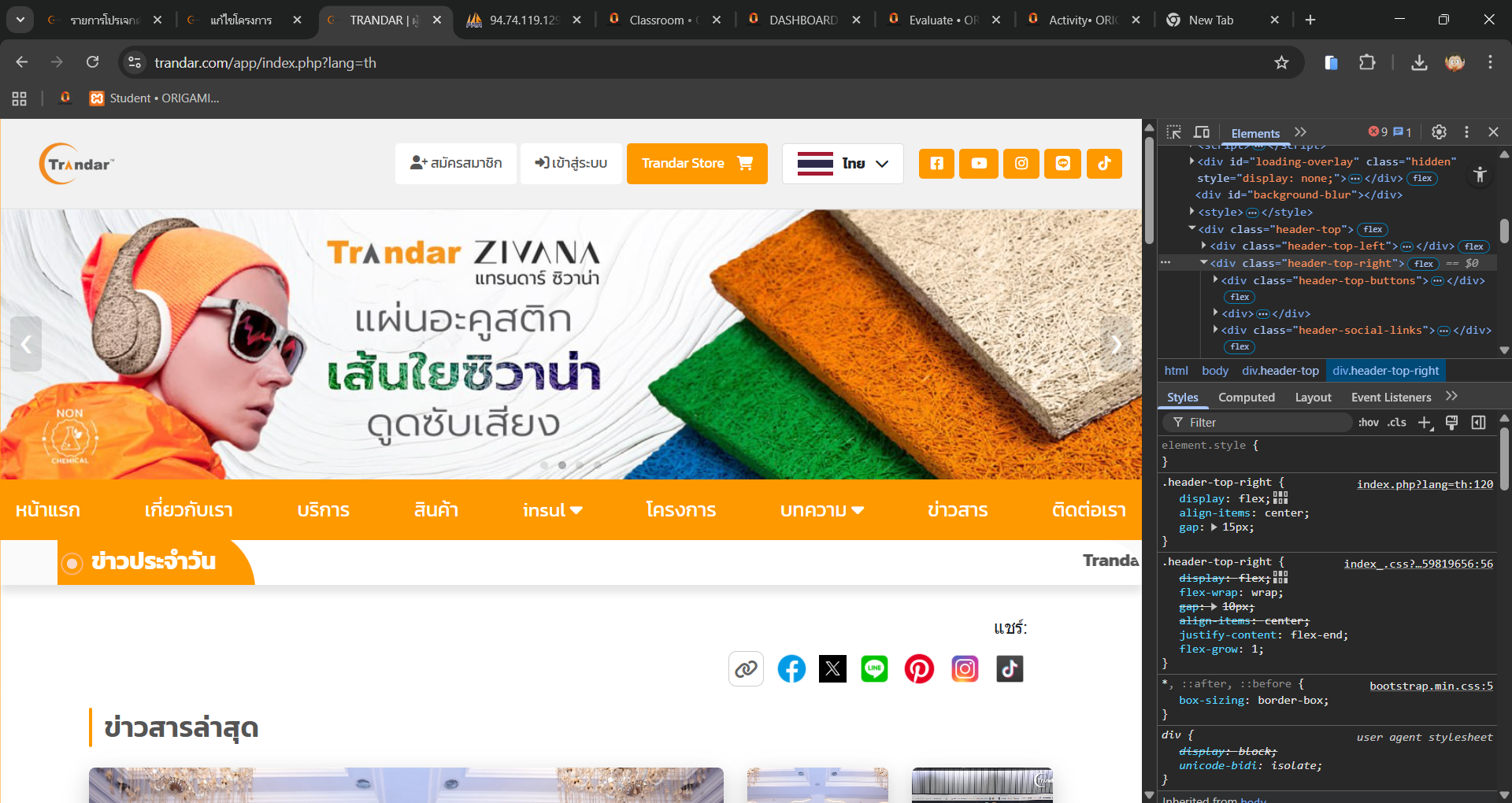Toggle the .cls element classes panel
Image resolution: width=1512 pixels, height=803 pixels.
point(1397,423)
